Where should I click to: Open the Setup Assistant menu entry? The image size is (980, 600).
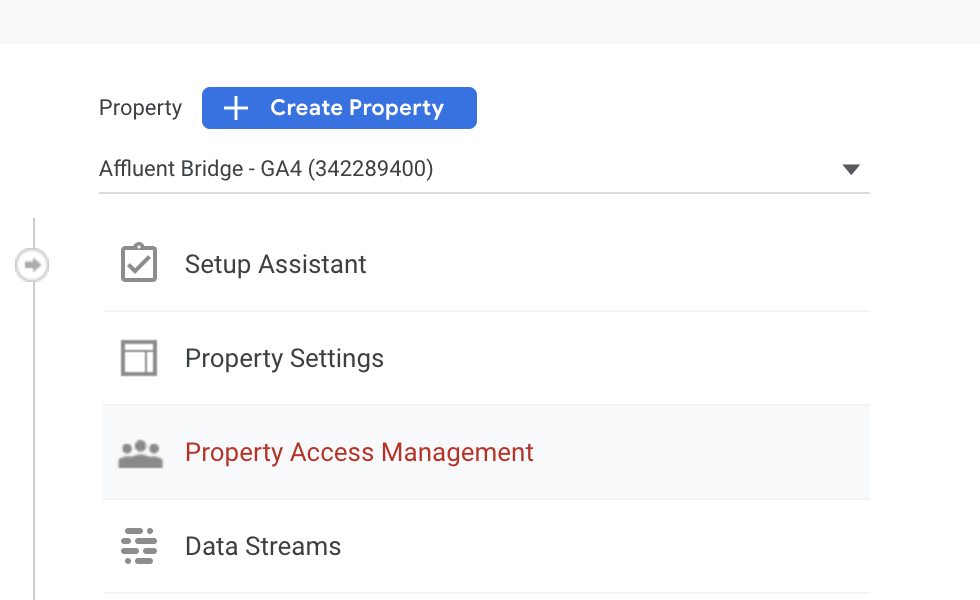(x=275, y=263)
